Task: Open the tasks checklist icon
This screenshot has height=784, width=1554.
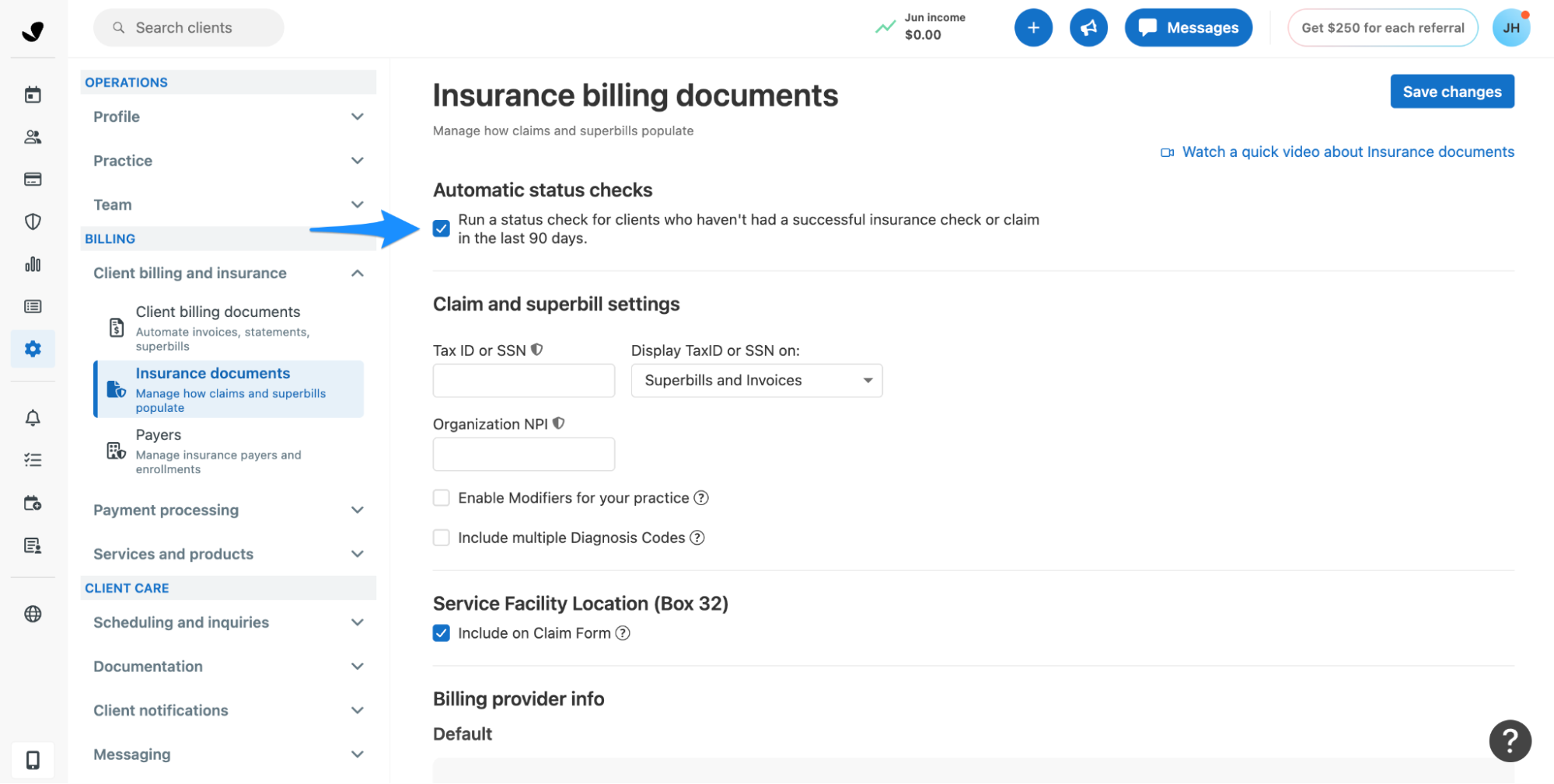Action: click(x=33, y=459)
